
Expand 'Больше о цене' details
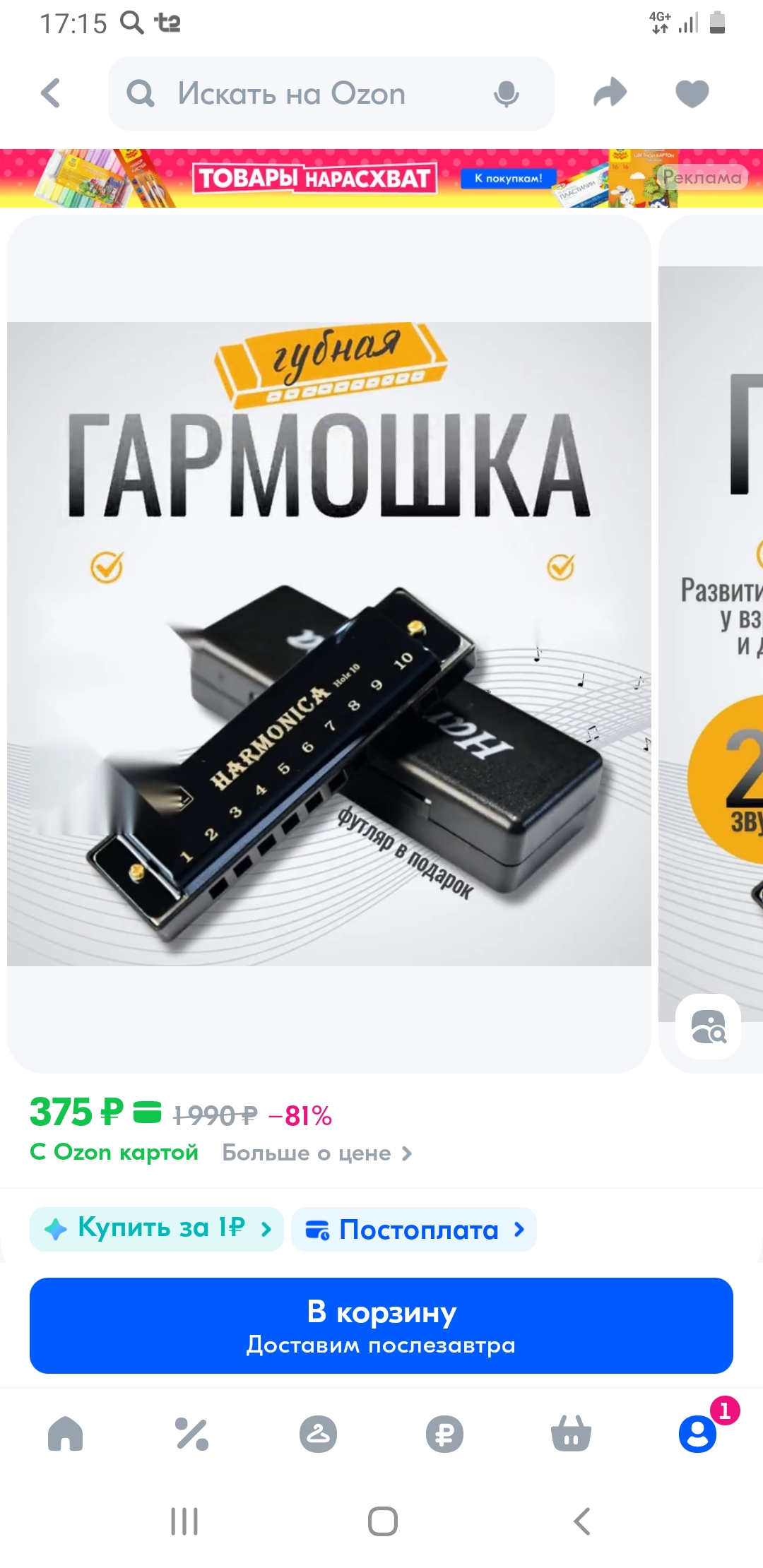click(x=317, y=1153)
